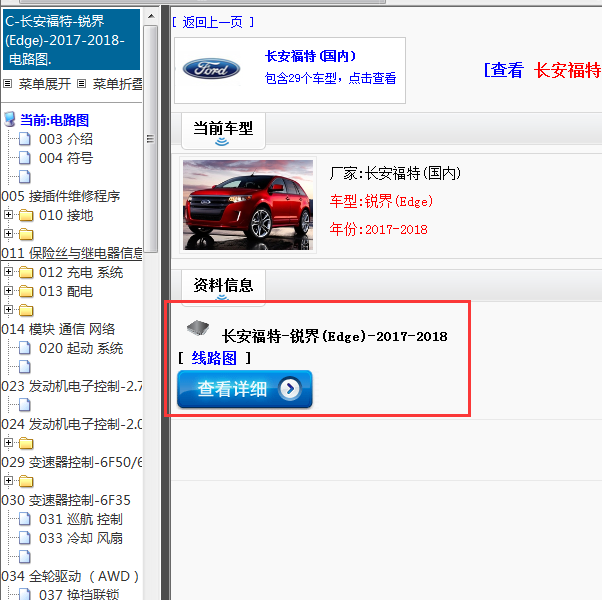Select 037 换挡联锁 tree entry
Screen dimensions: 602x600
(x=79, y=594)
